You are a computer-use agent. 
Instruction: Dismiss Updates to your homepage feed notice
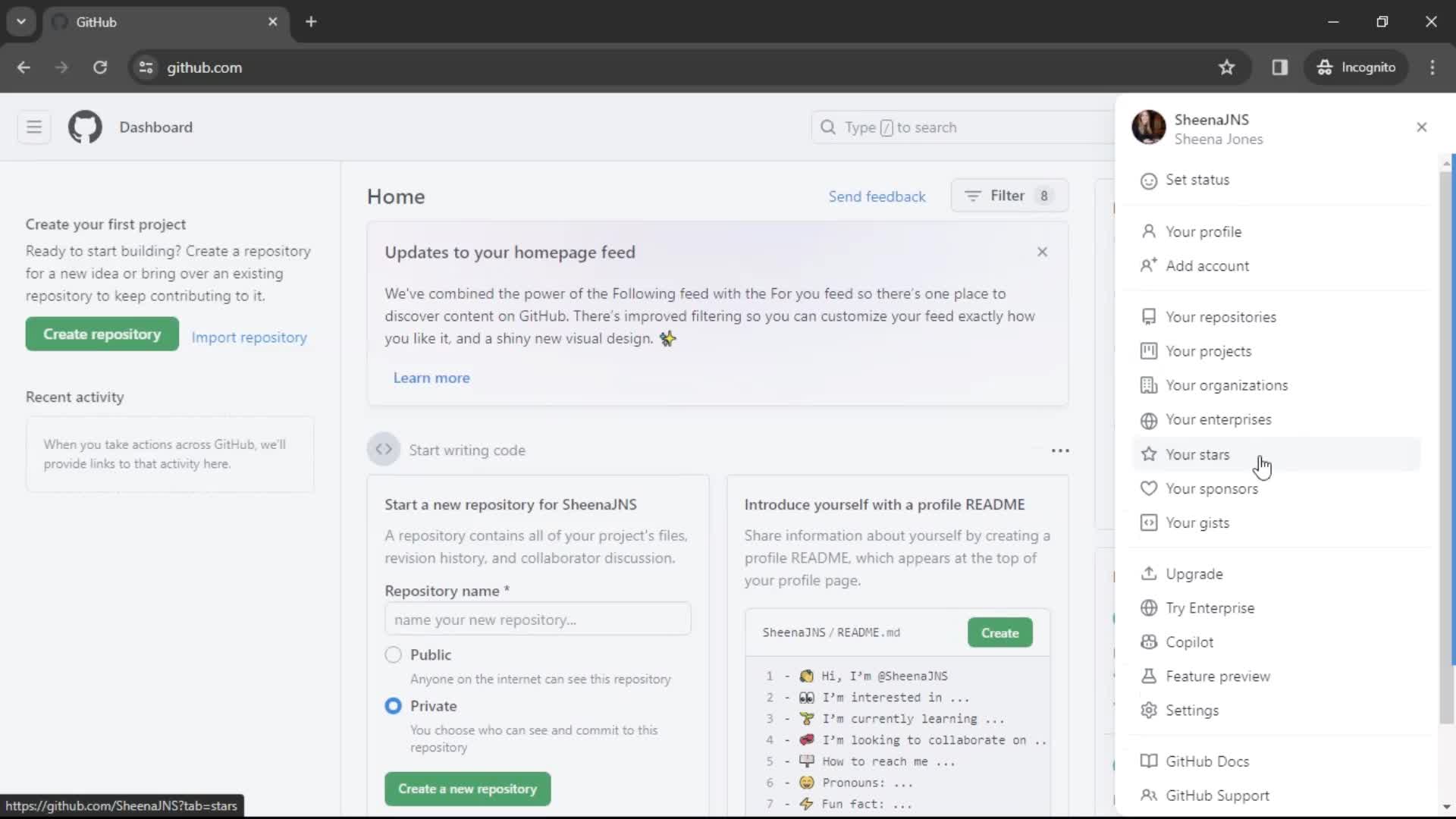coord(1041,252)
